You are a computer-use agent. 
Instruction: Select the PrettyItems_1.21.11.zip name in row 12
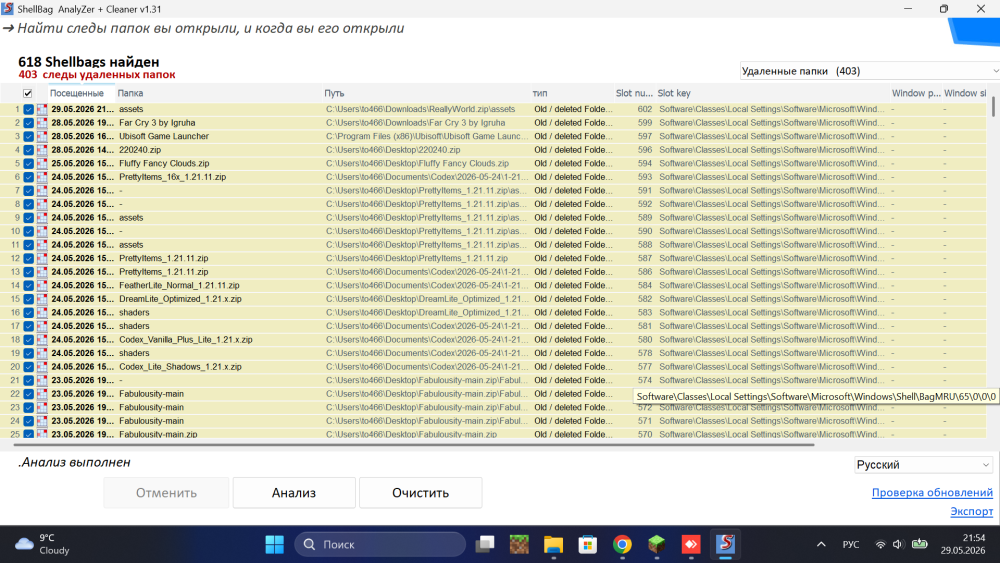(x=163, y=258)
